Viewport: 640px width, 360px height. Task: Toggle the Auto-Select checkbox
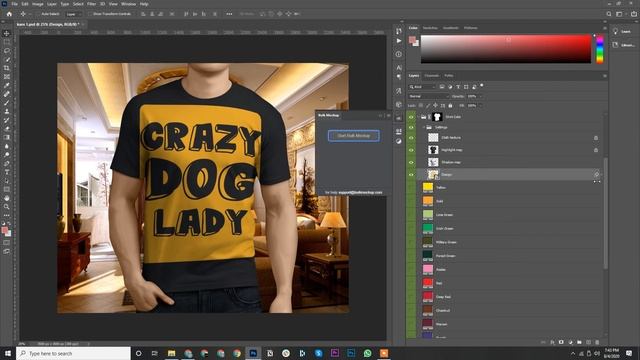click(38, 14)
